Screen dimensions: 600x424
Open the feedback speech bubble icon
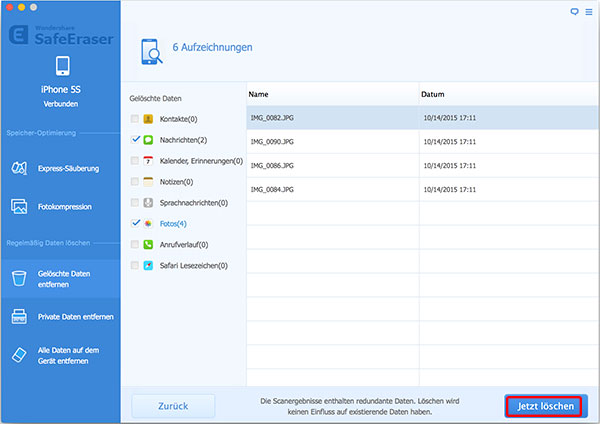pos(574,12)
